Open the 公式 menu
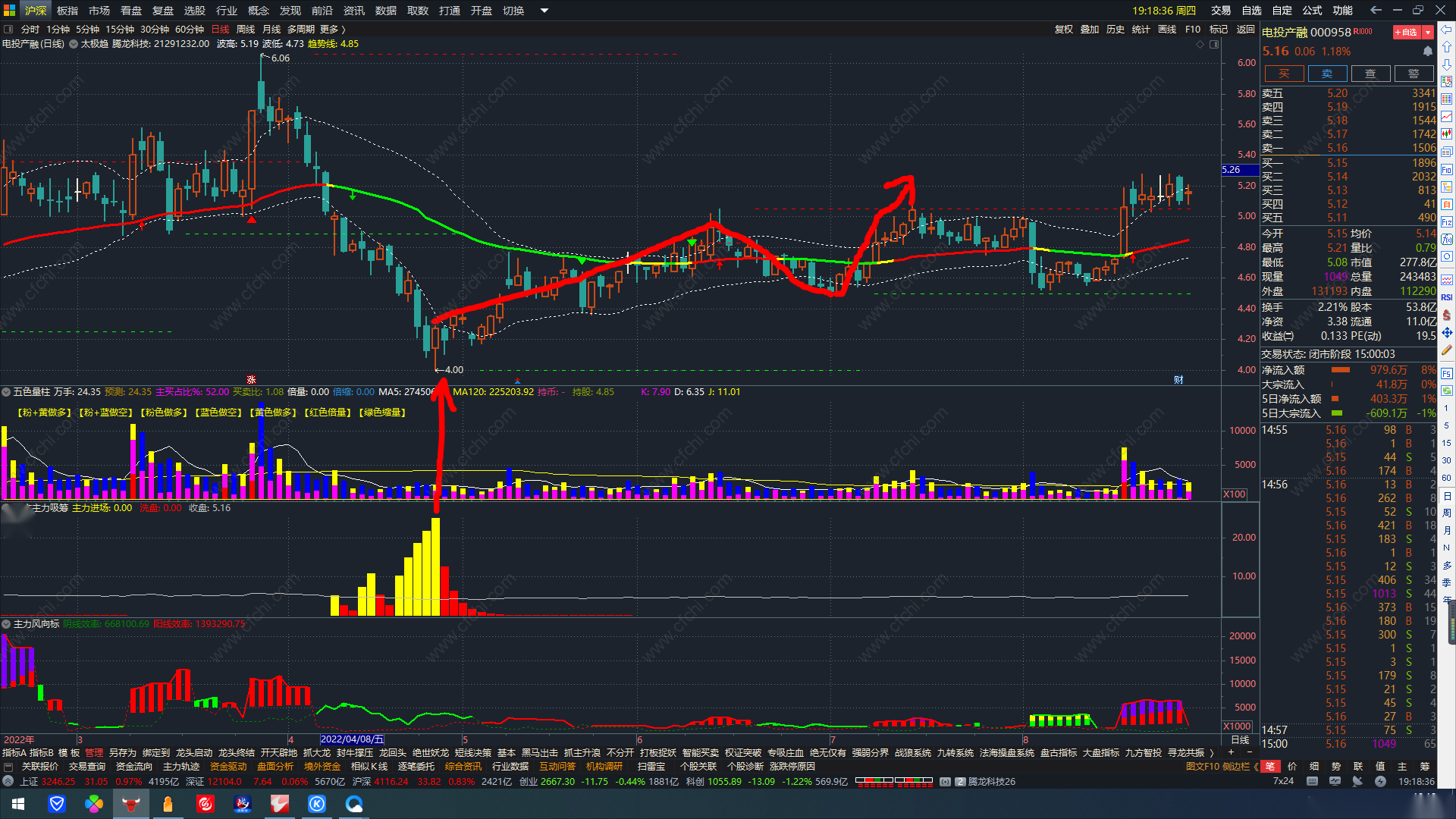Screen dimensions: 1456x819 click(1312, 11)
